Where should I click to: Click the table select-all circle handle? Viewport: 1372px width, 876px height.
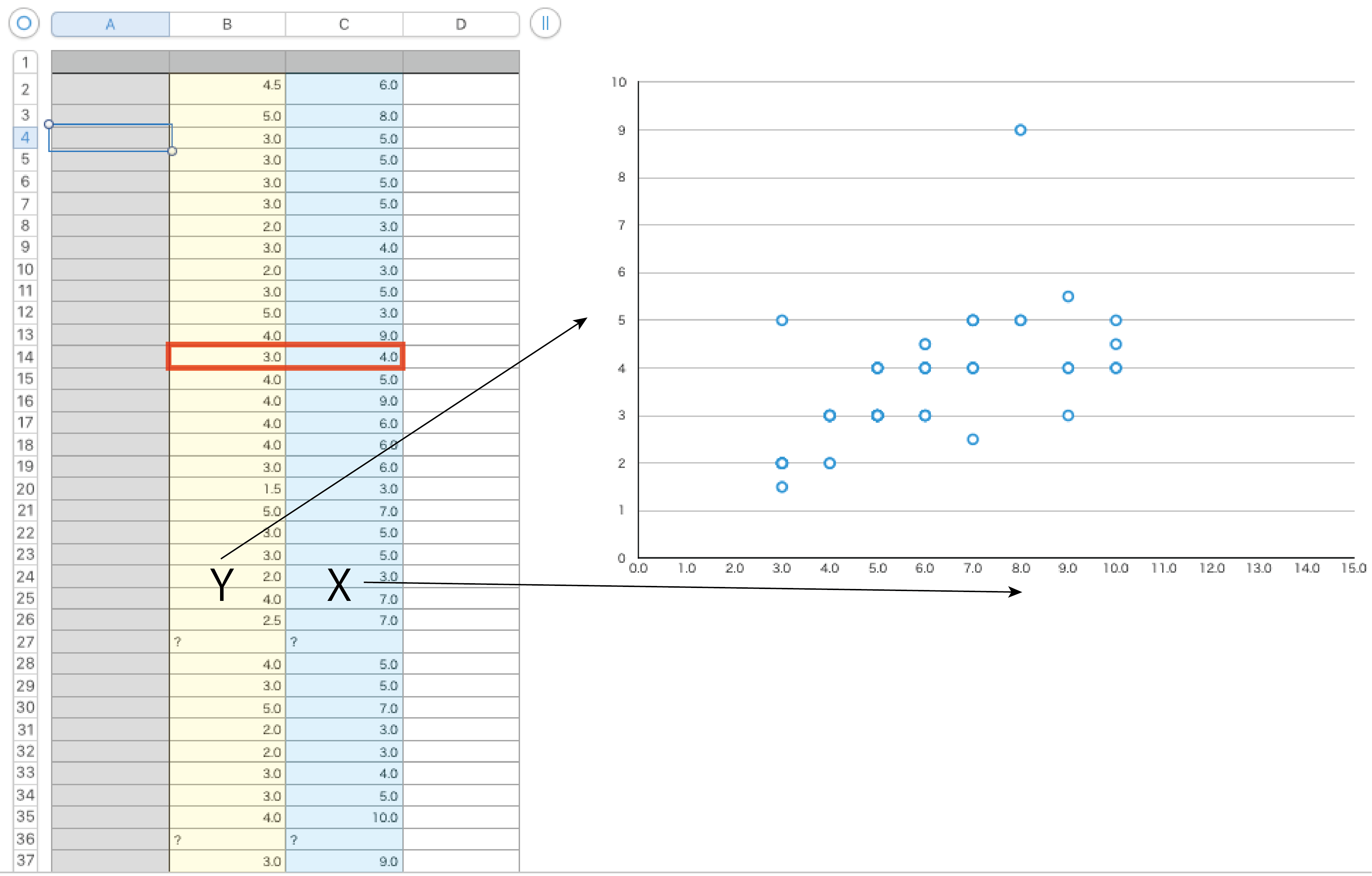pos(24,23)
